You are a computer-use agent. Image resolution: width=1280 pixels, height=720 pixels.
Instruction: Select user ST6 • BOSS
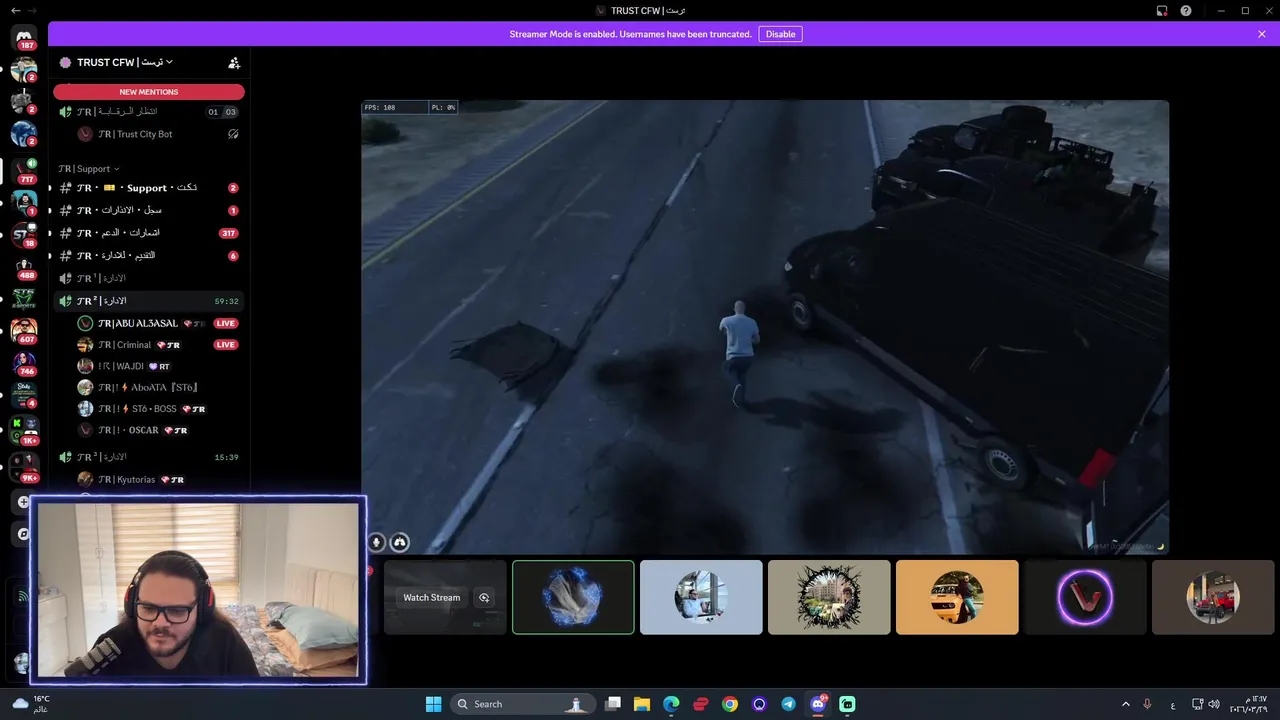pos(157,409)
